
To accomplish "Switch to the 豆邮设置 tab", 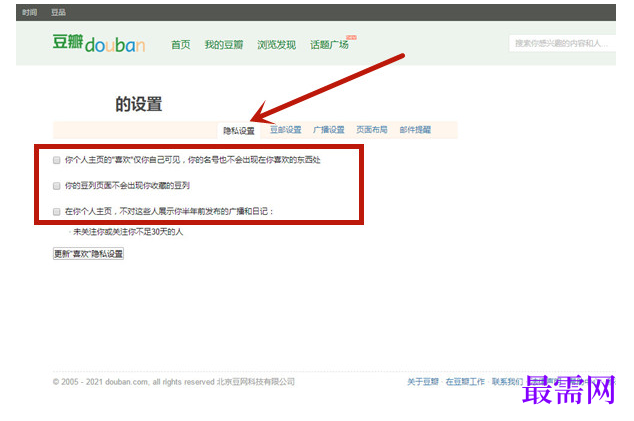I will [285, 130].
